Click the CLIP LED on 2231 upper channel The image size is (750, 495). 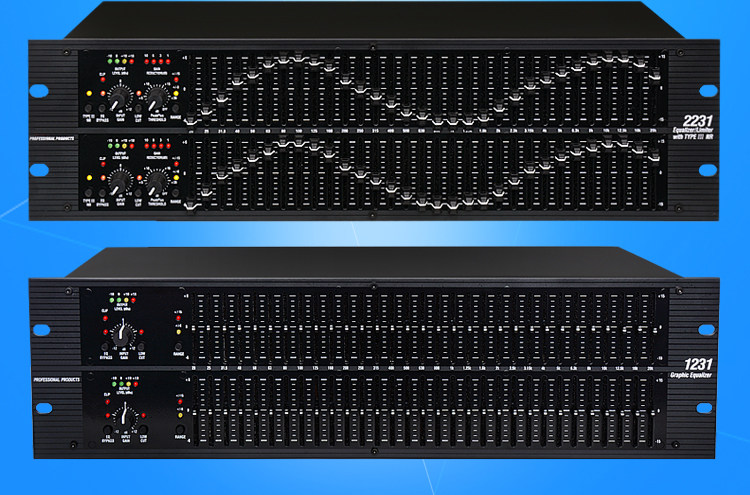[103, 79]
